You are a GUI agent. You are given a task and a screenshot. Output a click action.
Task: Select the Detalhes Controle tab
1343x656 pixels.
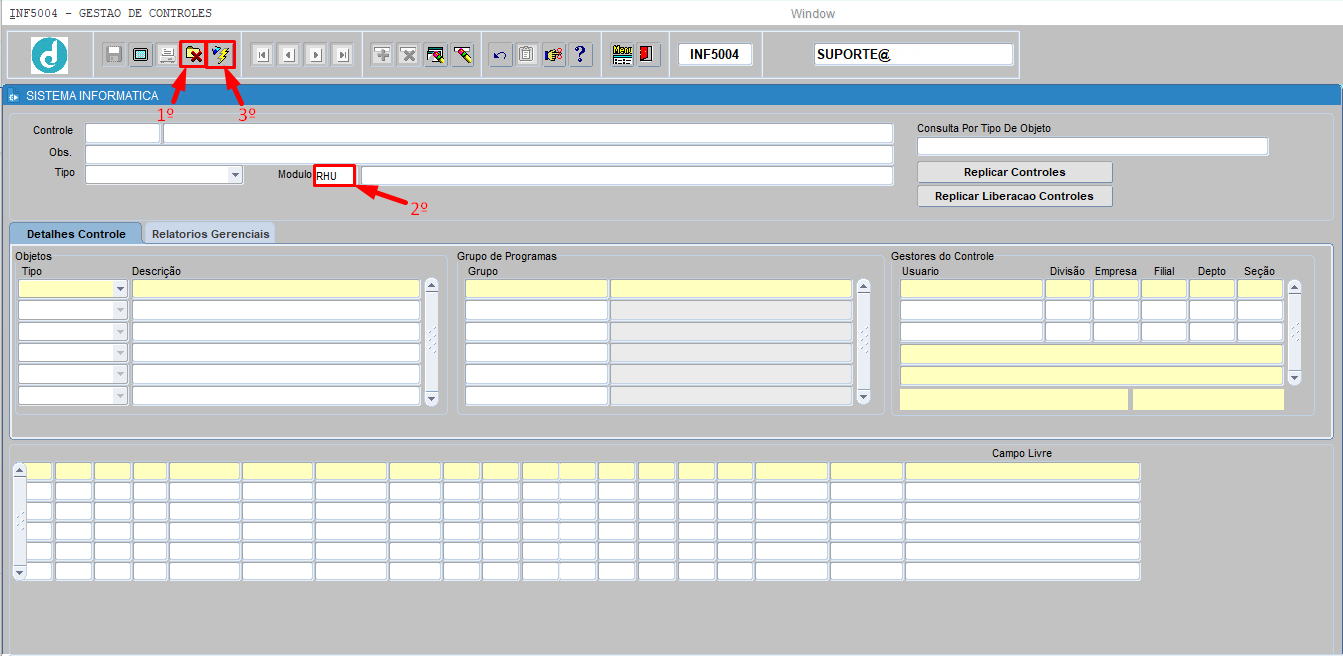tap(76, 233)
